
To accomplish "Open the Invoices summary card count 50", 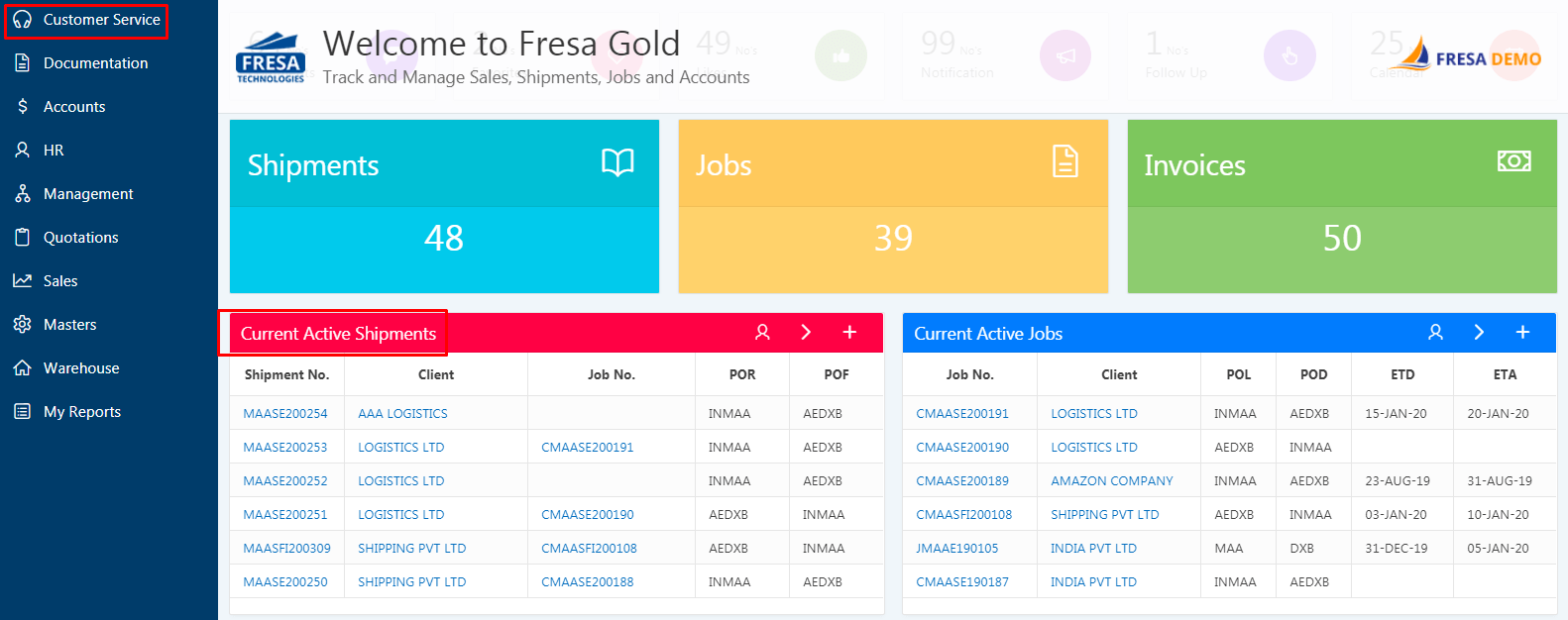I will [1342, 239].
